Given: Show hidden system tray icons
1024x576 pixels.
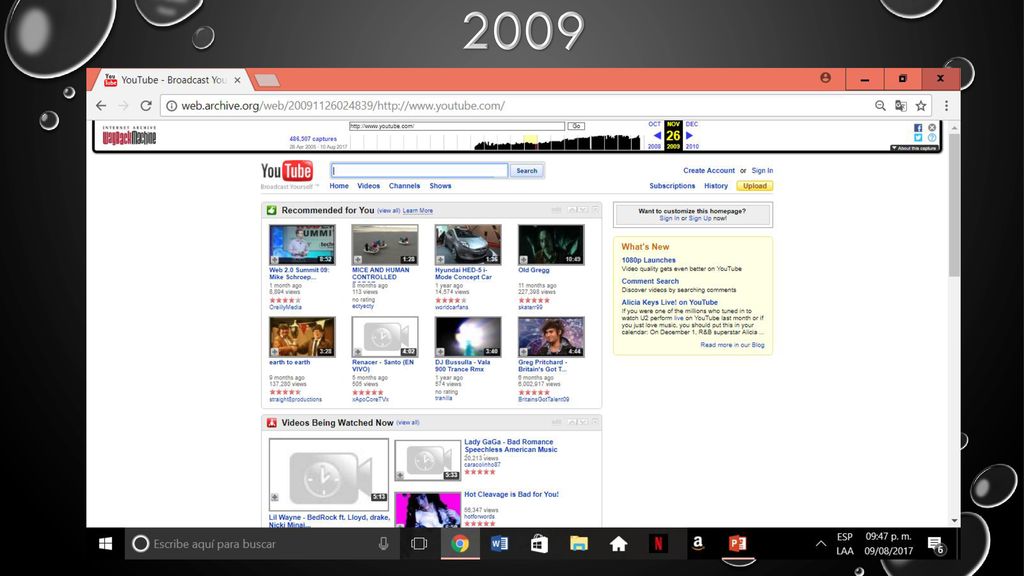Looking at the screenshot, I should pyautogui.click(x=821, y=543).
